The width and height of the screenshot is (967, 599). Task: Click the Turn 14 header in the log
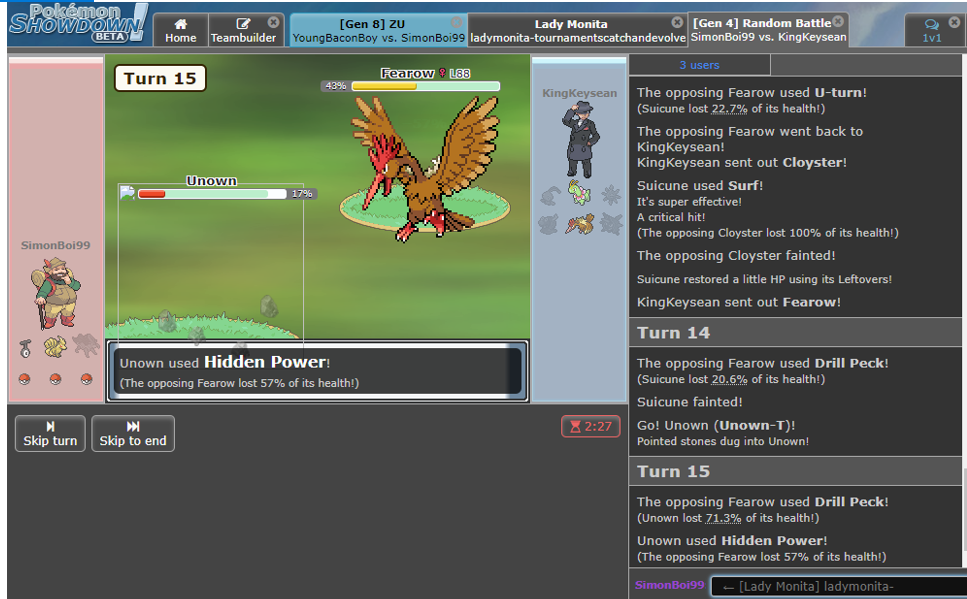tap(796, 333)
